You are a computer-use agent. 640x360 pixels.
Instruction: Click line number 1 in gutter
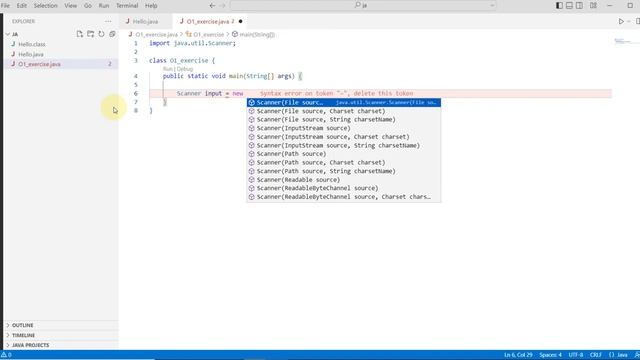[136, 43]
